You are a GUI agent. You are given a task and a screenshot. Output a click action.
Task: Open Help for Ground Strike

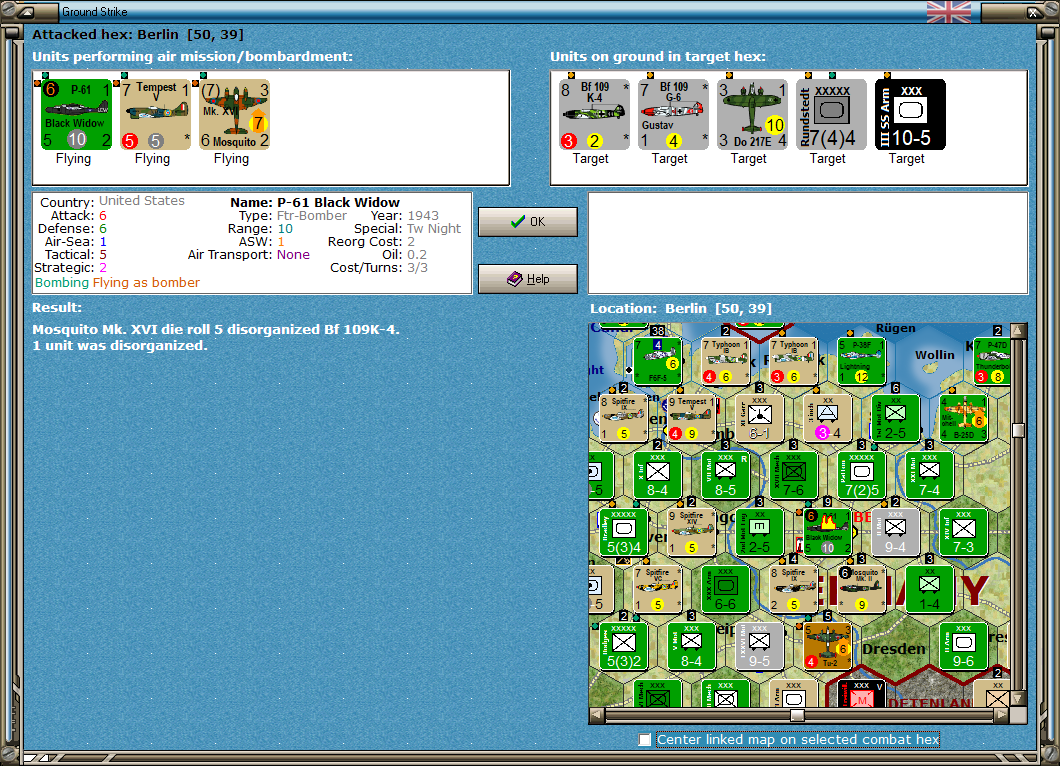click(x=528, y=279)
